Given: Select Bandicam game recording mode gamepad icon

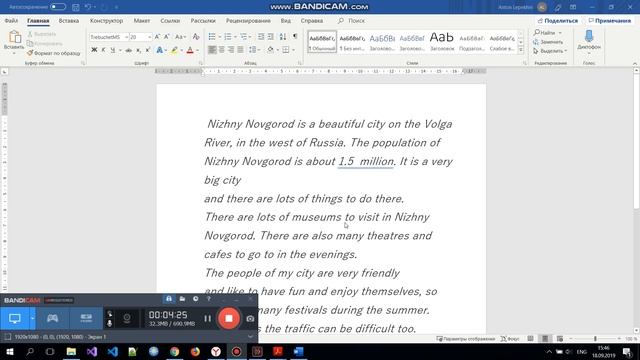Looking at the screenshot, I should click(x=52, y=318).
